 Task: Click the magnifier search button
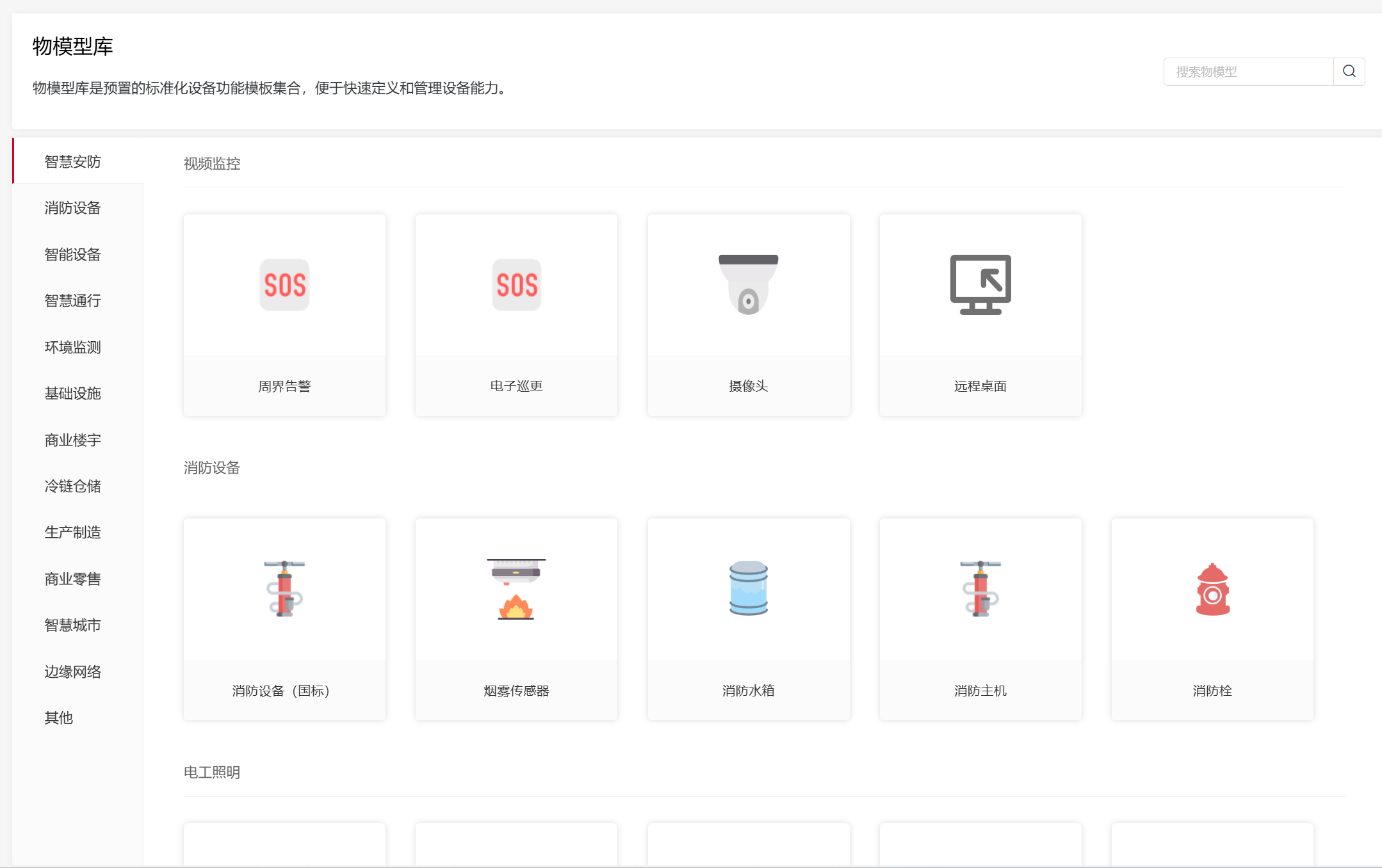point(1349,71)
